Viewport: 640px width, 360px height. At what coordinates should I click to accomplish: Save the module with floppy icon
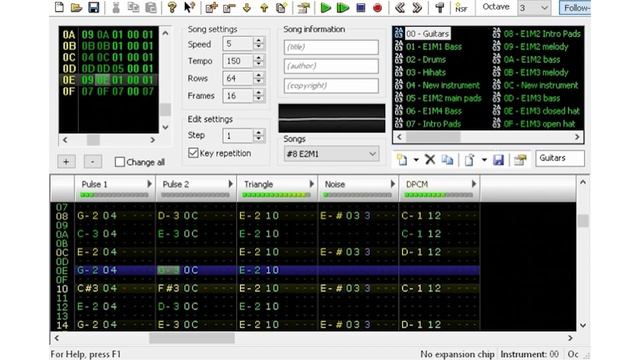93,7
